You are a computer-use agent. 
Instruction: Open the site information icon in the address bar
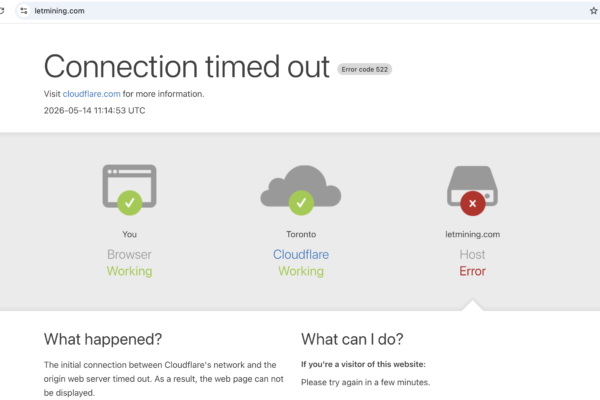coord(24,11)
